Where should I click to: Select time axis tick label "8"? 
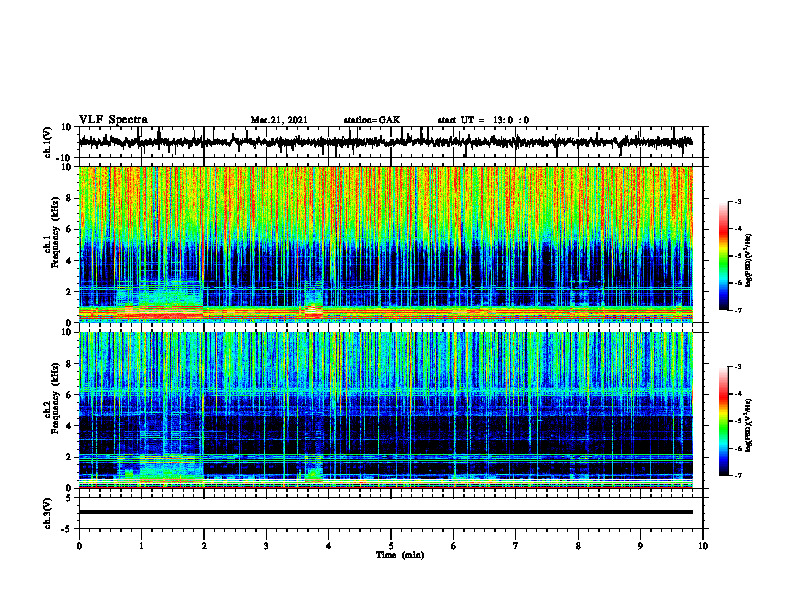tap(578, 546)
